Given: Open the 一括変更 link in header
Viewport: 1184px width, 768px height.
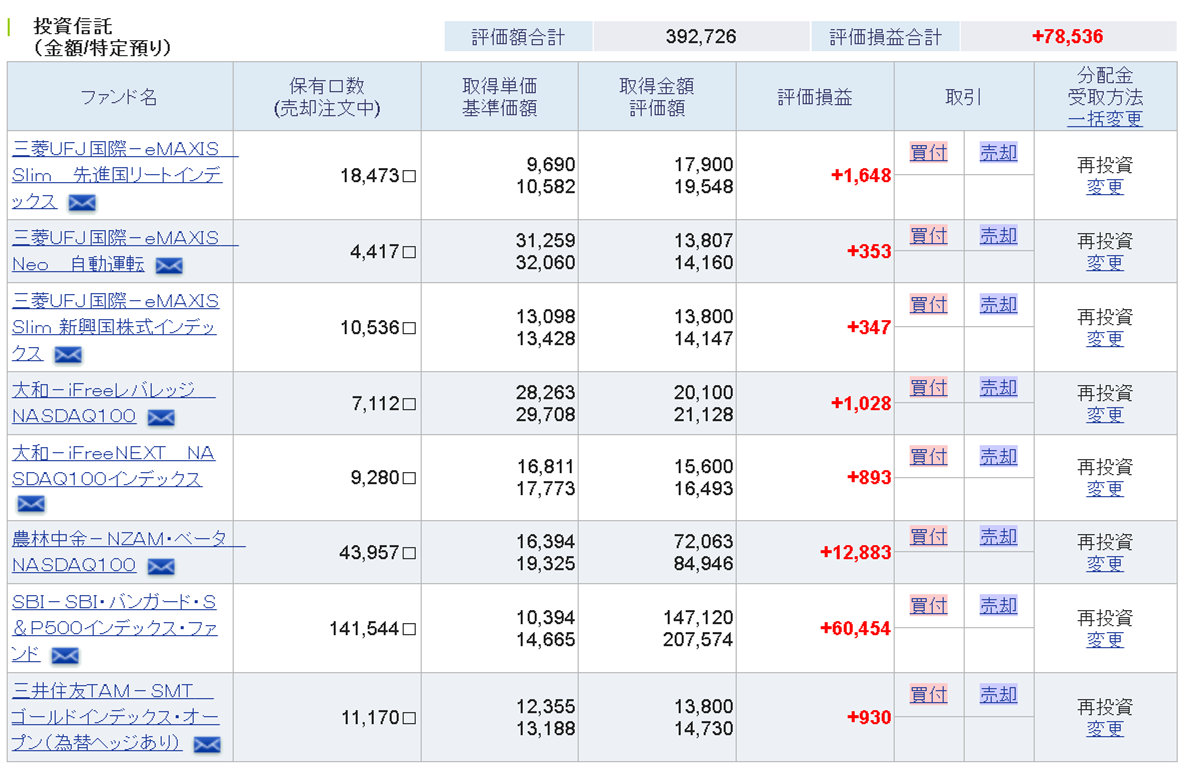Looking at the screenshot, I should tap(1104, 119).
